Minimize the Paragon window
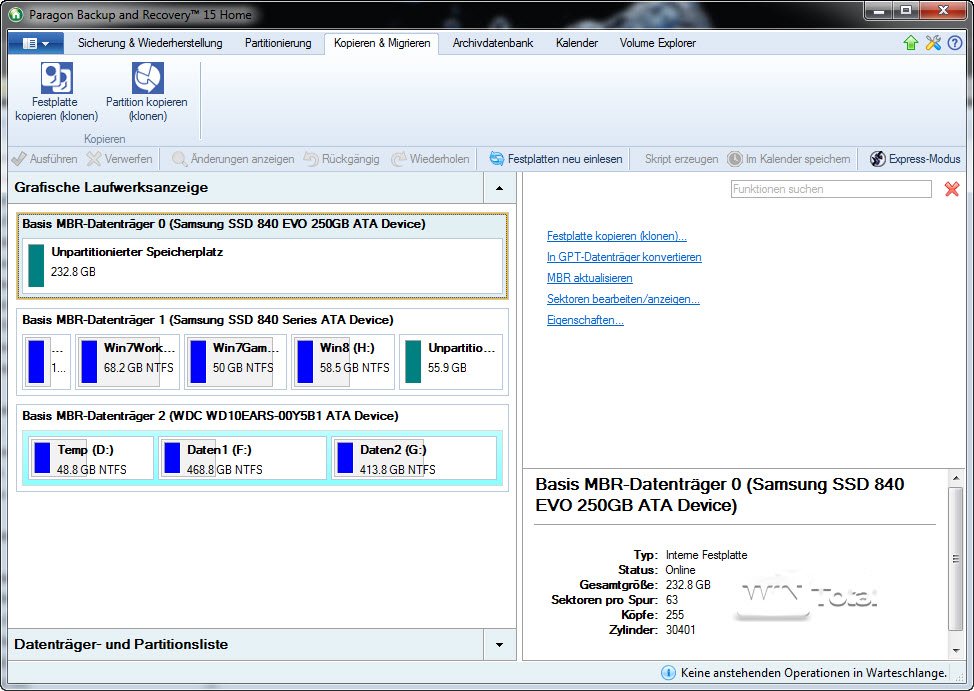The width and height of the screenshot is (974, 691). [x=879, y=11]
